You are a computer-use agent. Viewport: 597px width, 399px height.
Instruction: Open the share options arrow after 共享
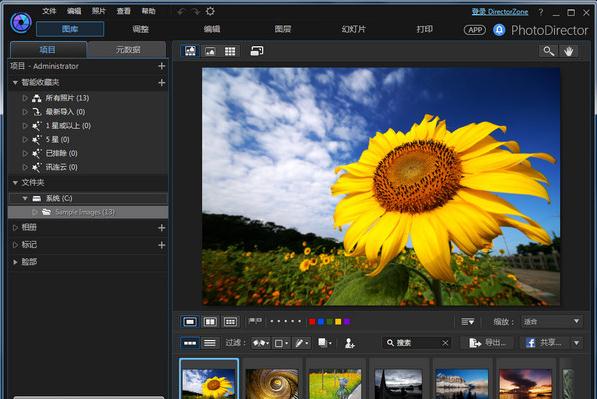click(576, 343)
